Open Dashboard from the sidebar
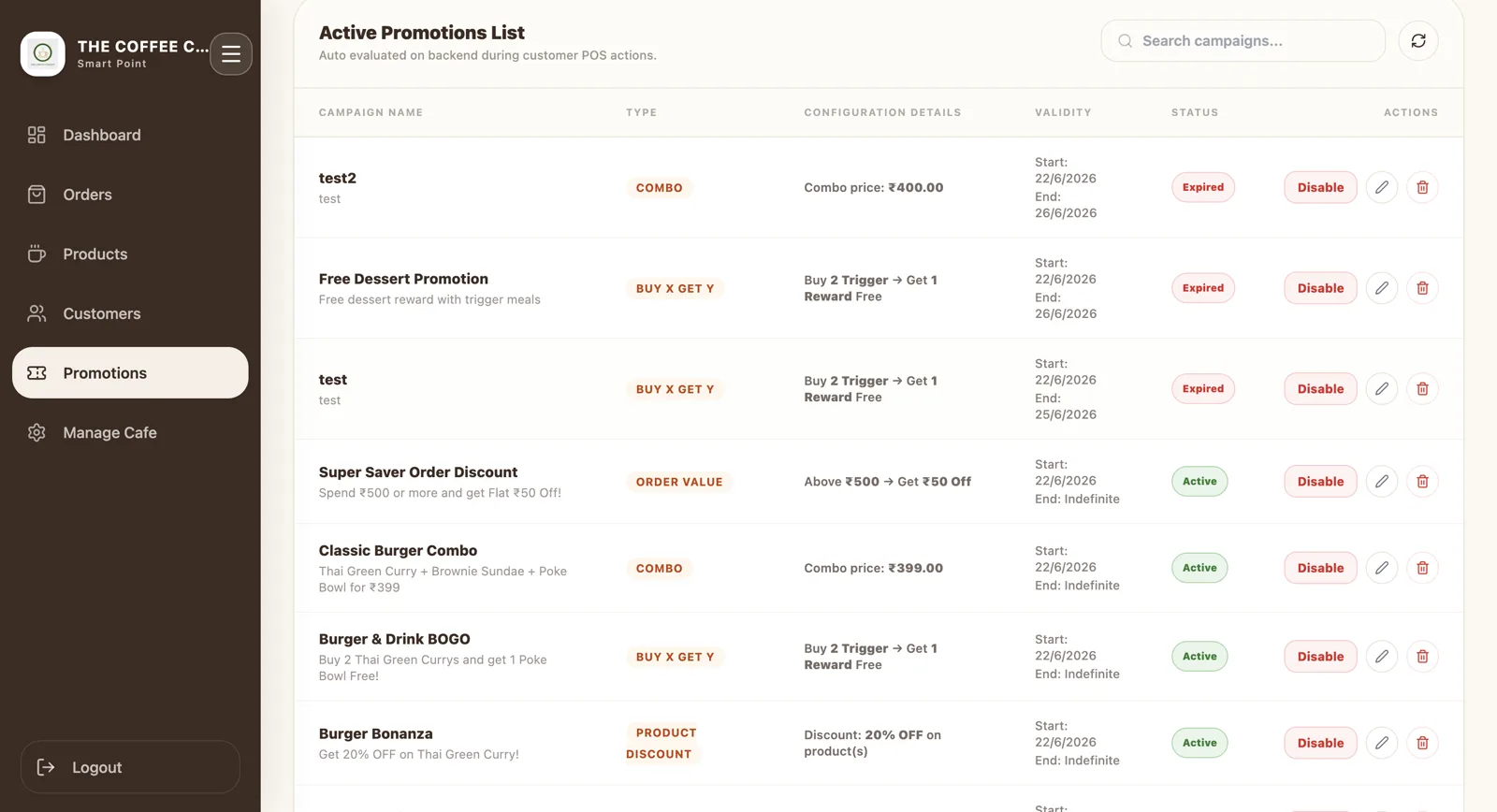 click(x=130, y=135)
